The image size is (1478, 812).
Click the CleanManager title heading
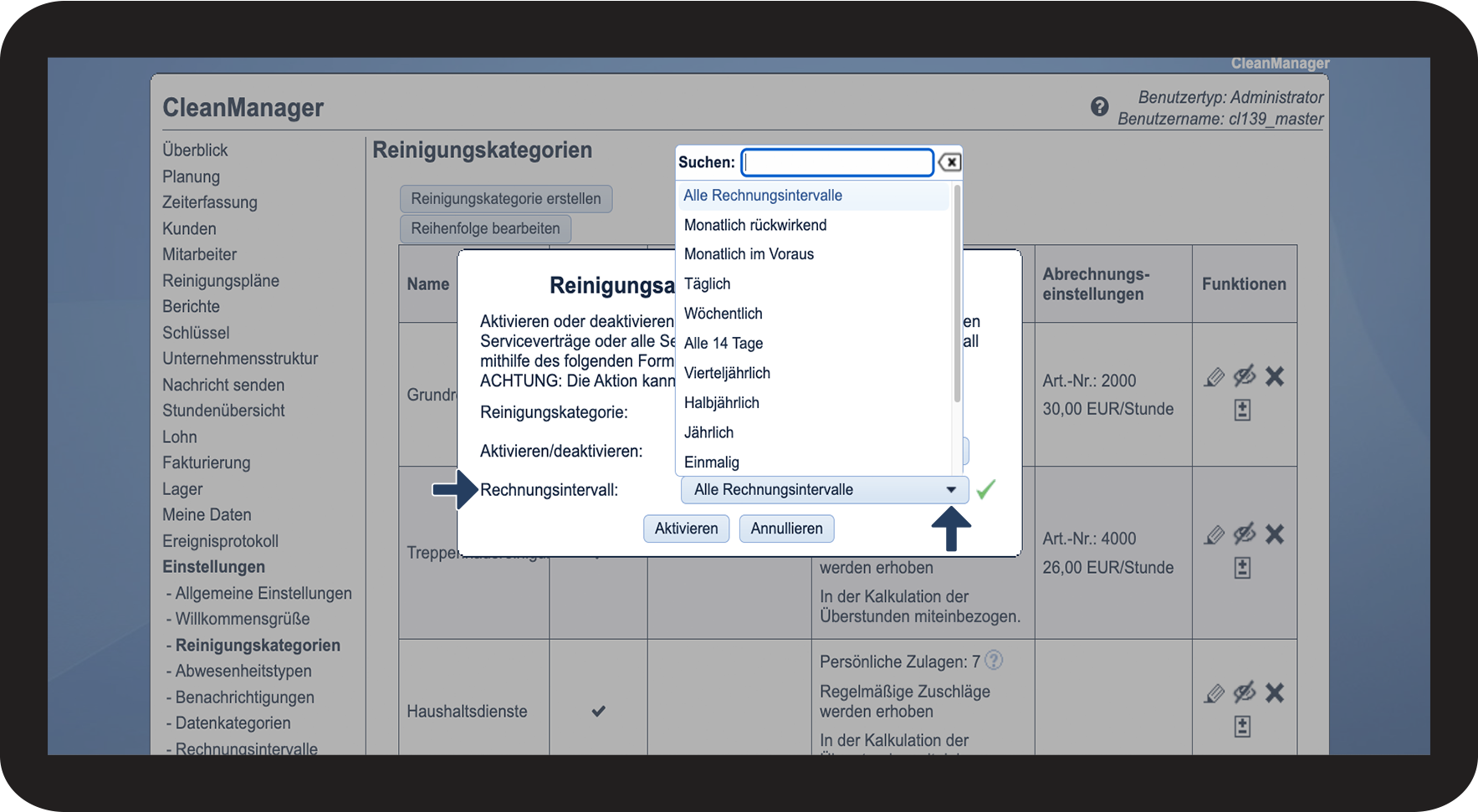243,108
